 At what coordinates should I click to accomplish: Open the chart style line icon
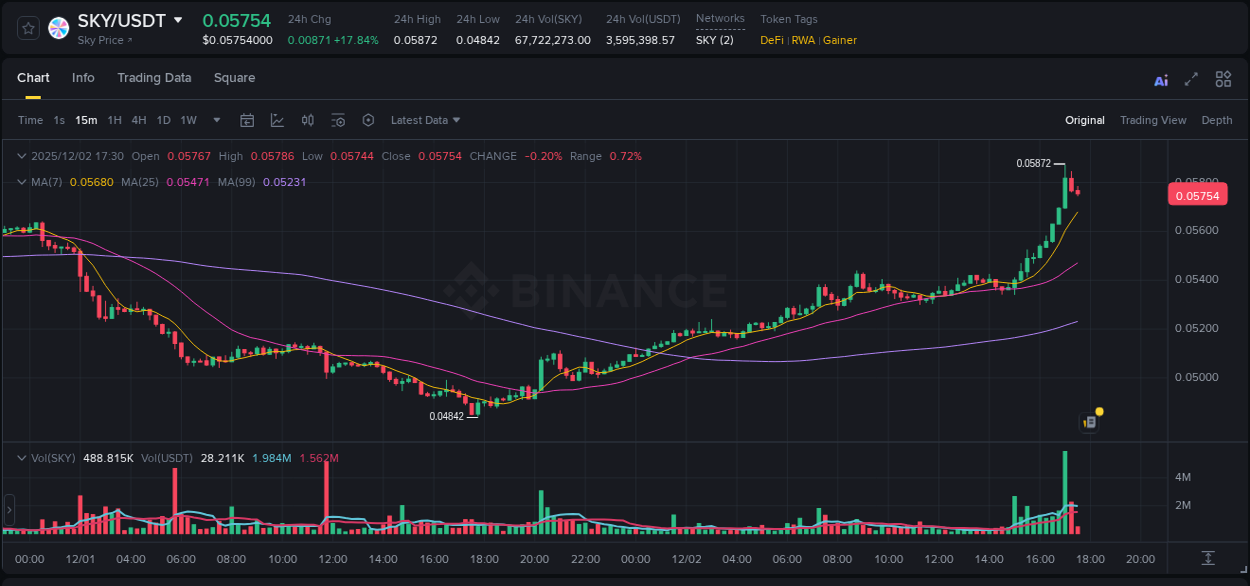277,120
